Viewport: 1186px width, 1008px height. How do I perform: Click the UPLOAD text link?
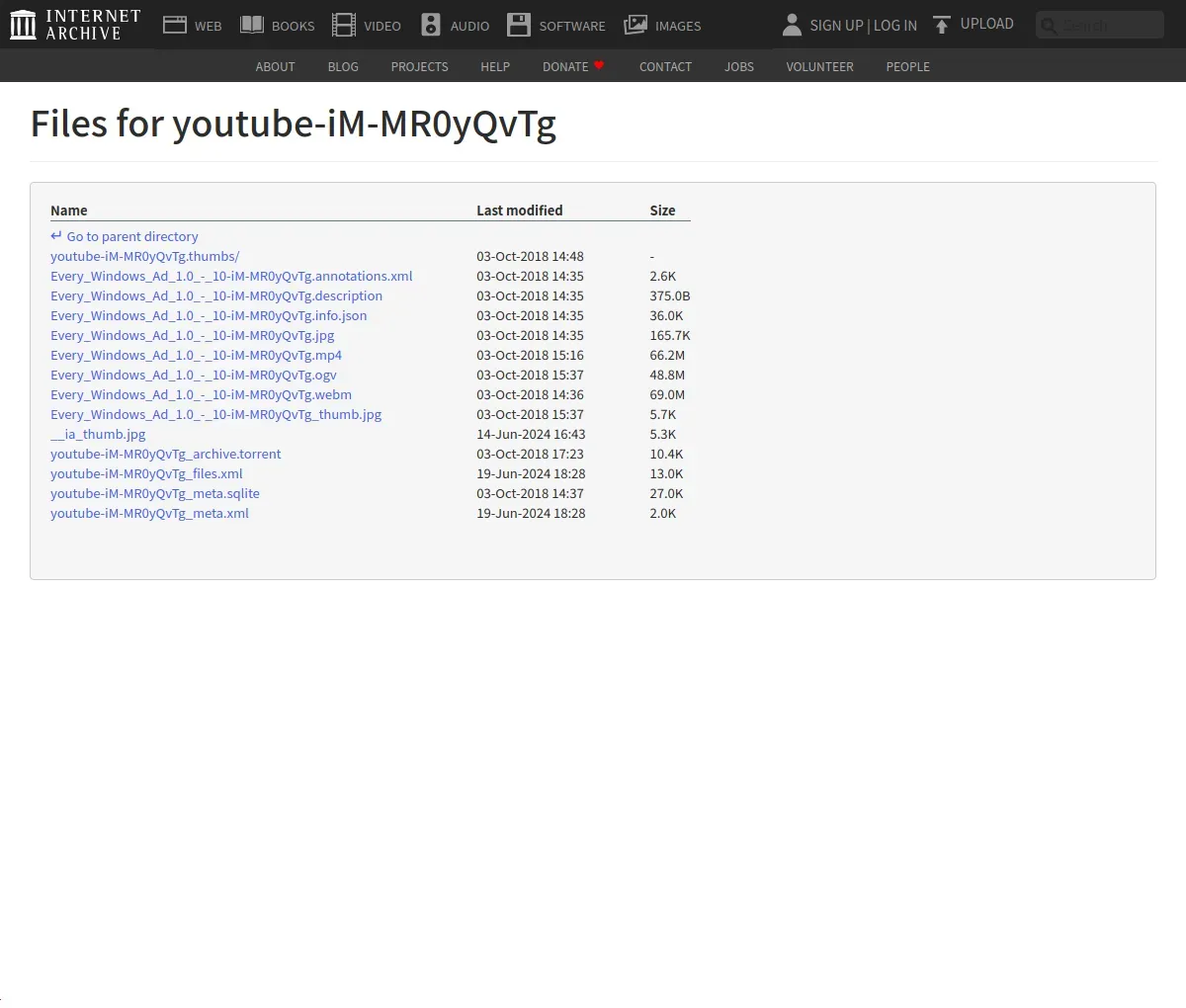pyautogui.click(x=987, y=24)
